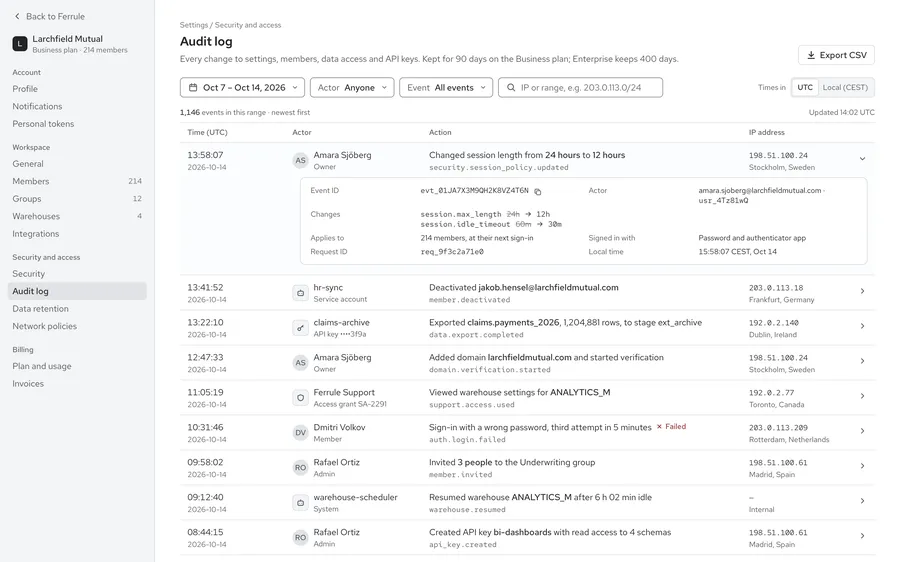Click the Export CSV button
Screen dimensions: 900x562
pyautogui.click(x=836, y=55)
